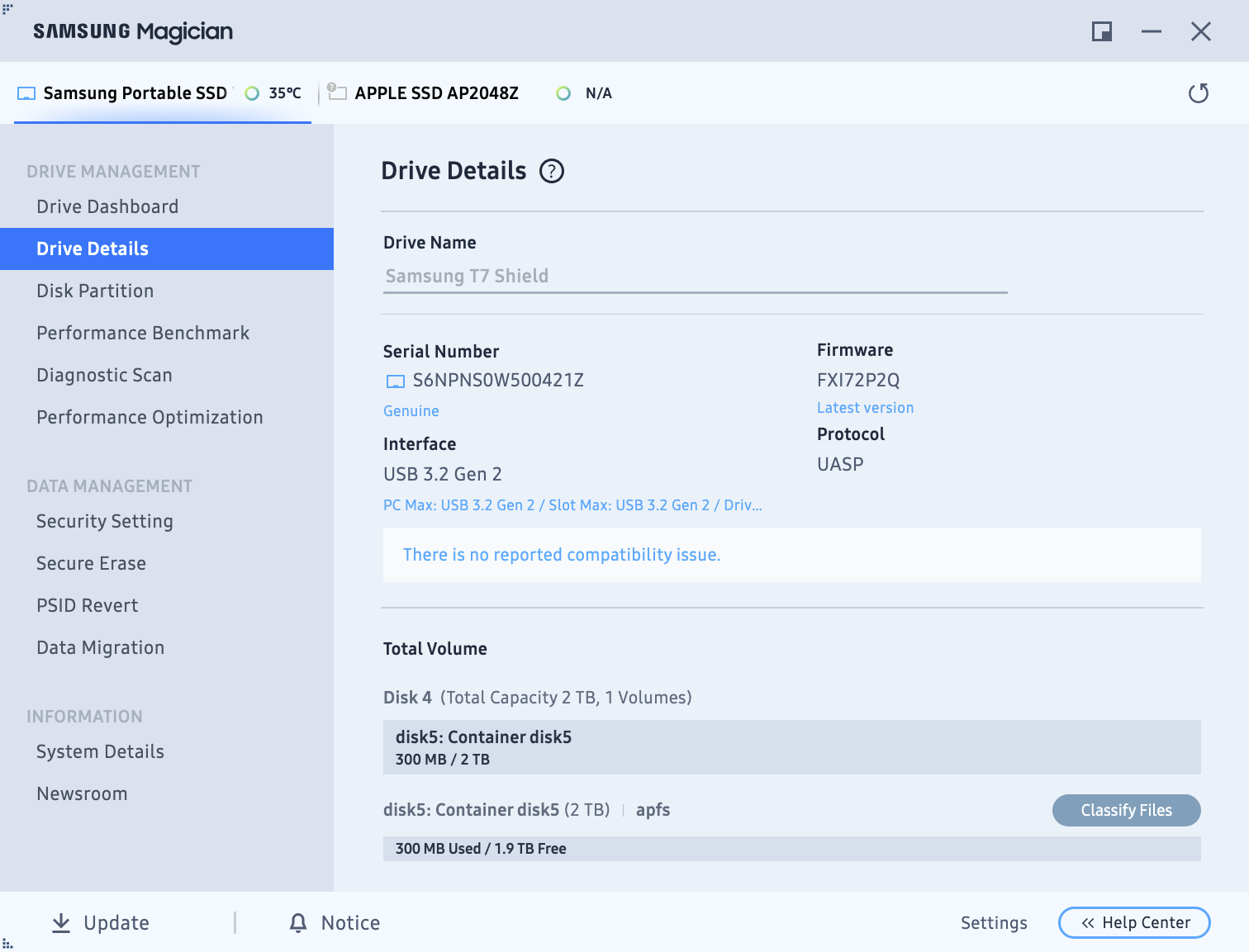Click the disk5 Container 300 MB / 2 TB bar
Viewport: 1249px width, 952px height.
(791, 747)
